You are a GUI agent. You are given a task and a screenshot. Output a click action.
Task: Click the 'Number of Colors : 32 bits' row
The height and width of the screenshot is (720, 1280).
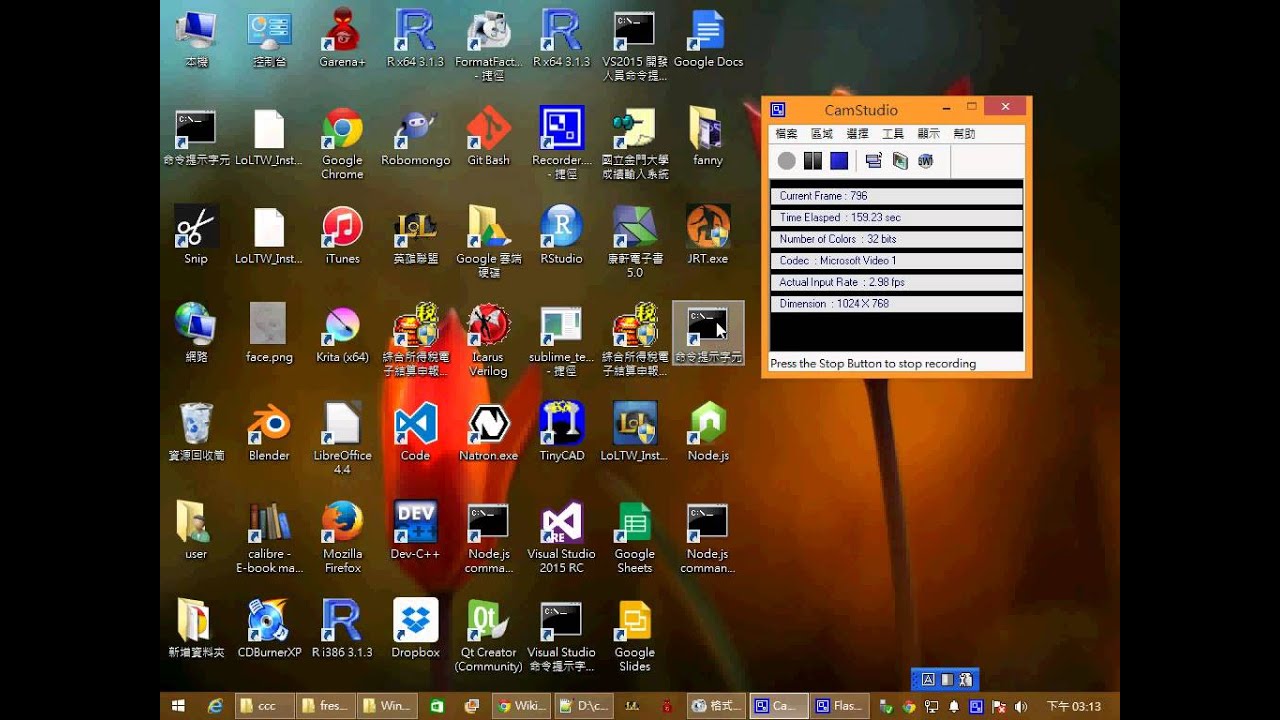pyautogui.click(x=896, y=239)
